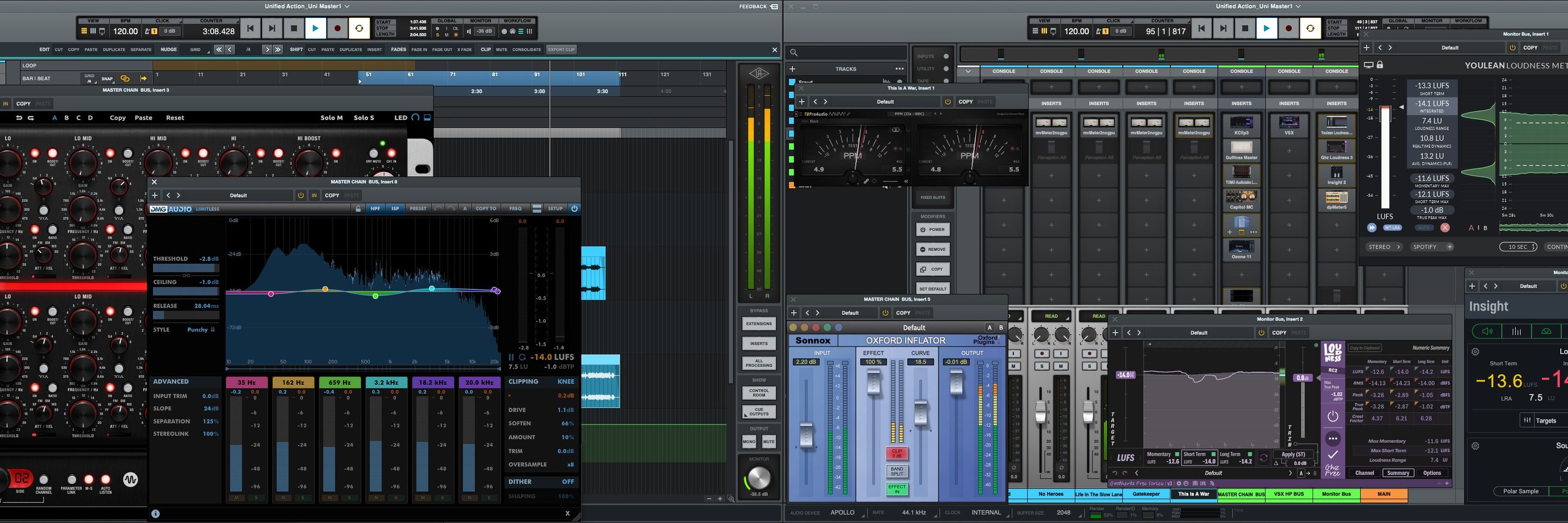Screen dimensions: 1568x523
Task: Click the search icon above TRACKS panel
Action: point(794,52)
